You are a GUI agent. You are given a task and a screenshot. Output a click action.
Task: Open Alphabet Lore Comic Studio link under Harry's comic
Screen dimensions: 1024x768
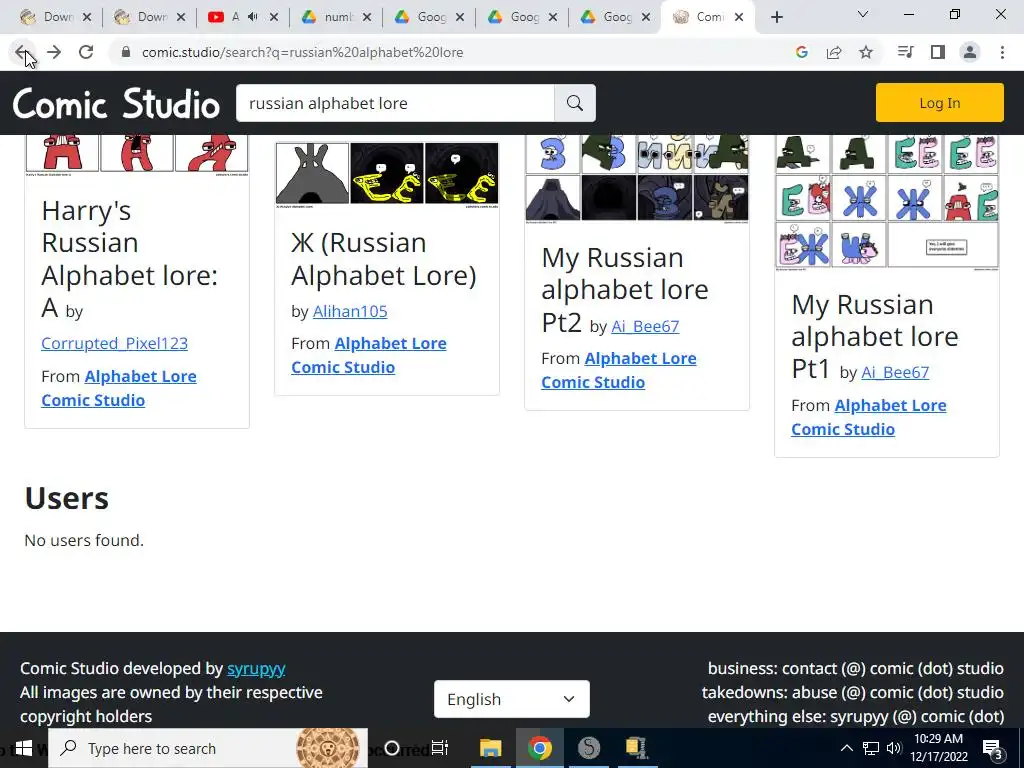(x=119, y=388)
